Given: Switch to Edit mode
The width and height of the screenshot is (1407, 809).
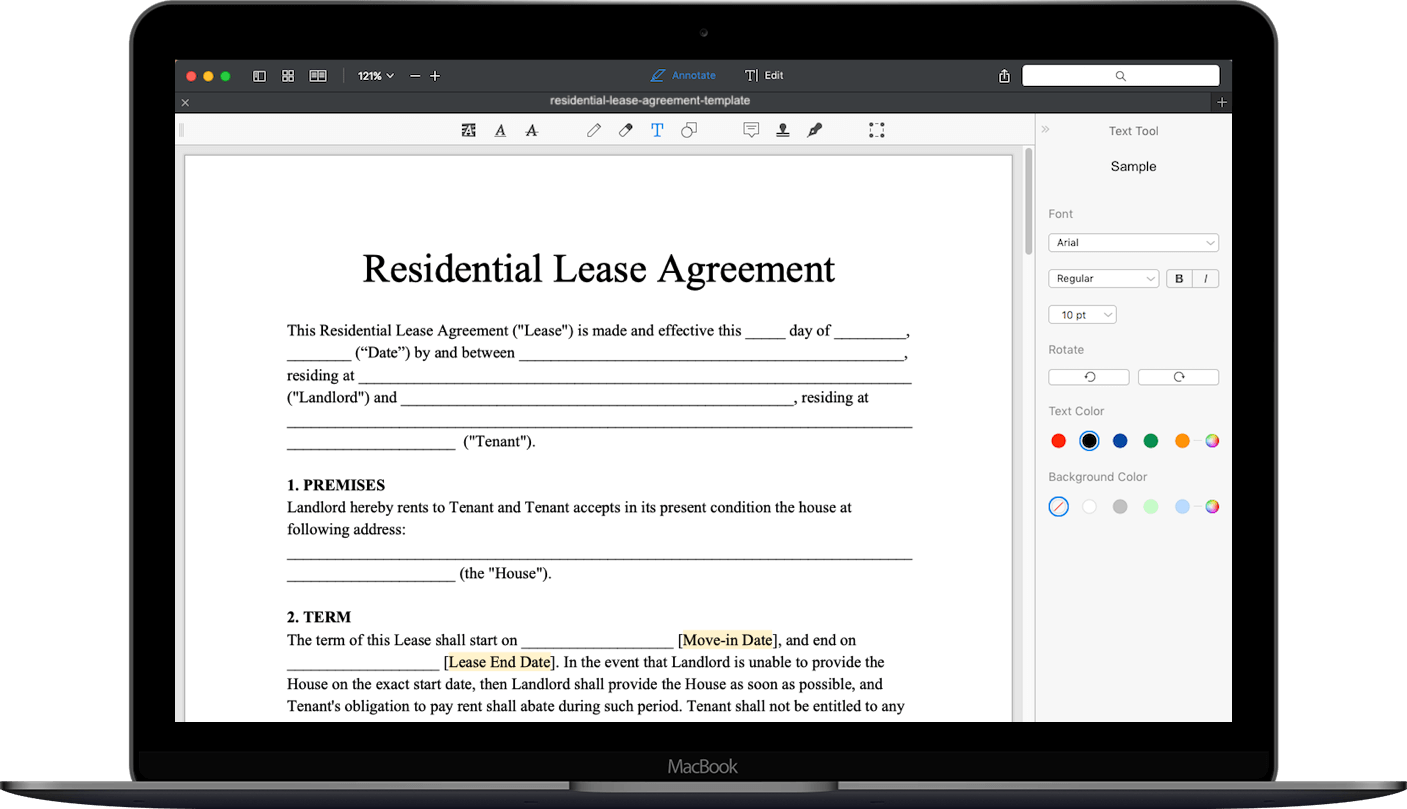Looking at the screenshot, I should (764, 75).
